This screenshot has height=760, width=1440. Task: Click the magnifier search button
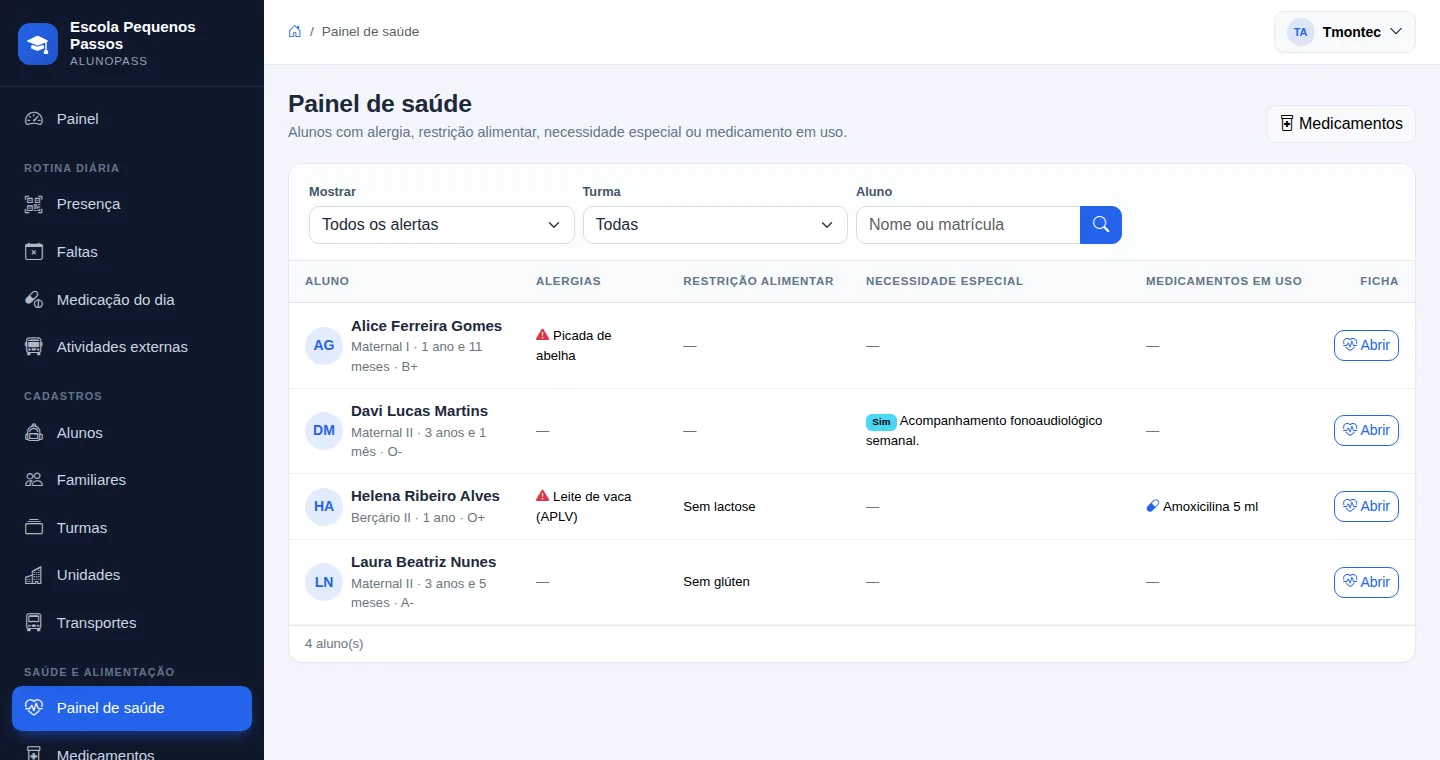tap(1101, 225)
